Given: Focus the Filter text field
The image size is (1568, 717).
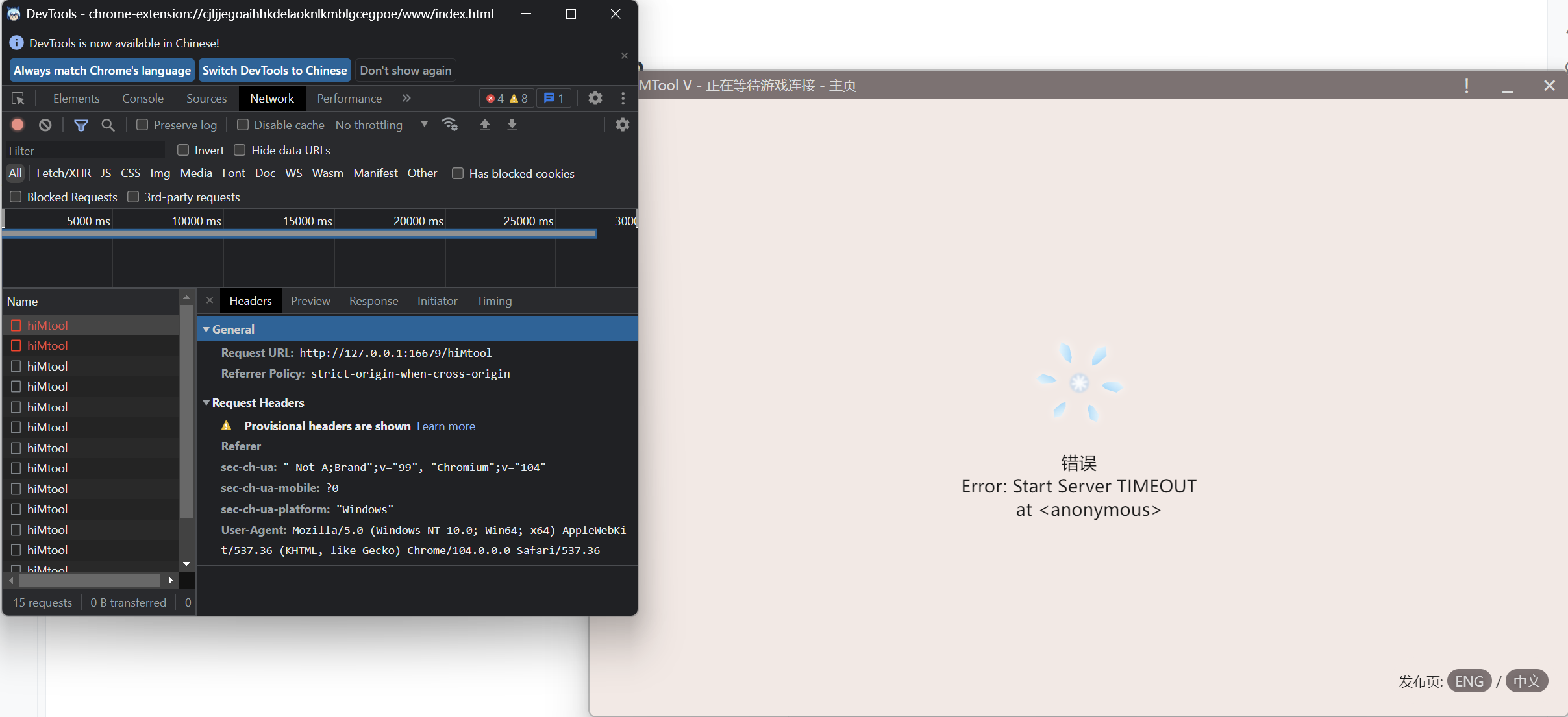Looking at the screenshot, I should [84, 151].
